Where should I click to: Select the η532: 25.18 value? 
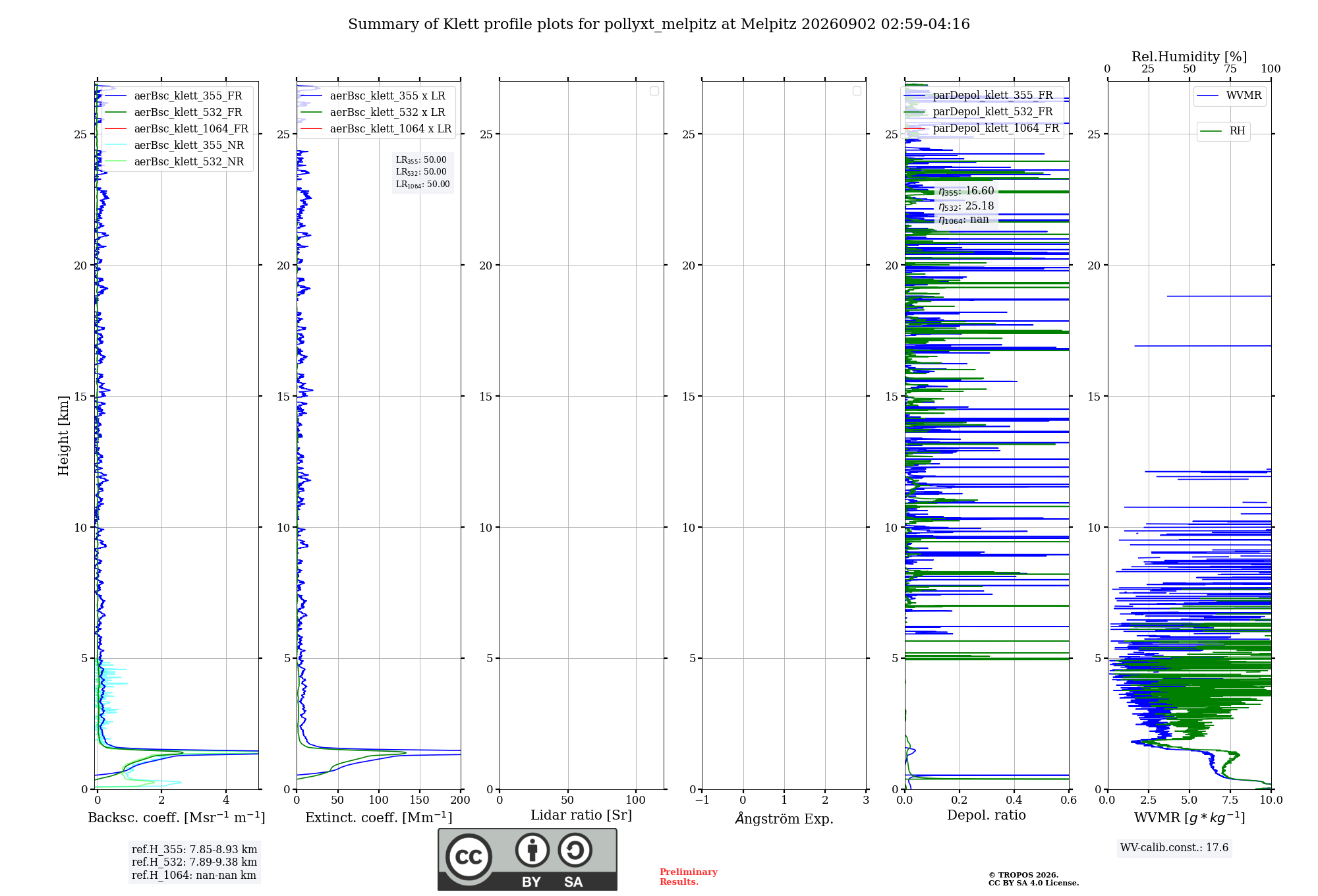[x=966, y=206]
